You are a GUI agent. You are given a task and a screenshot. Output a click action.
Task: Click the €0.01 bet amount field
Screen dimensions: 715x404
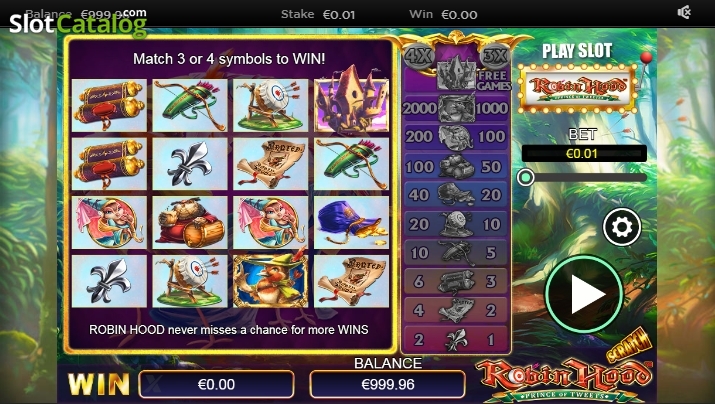click(x=584, y=154)
